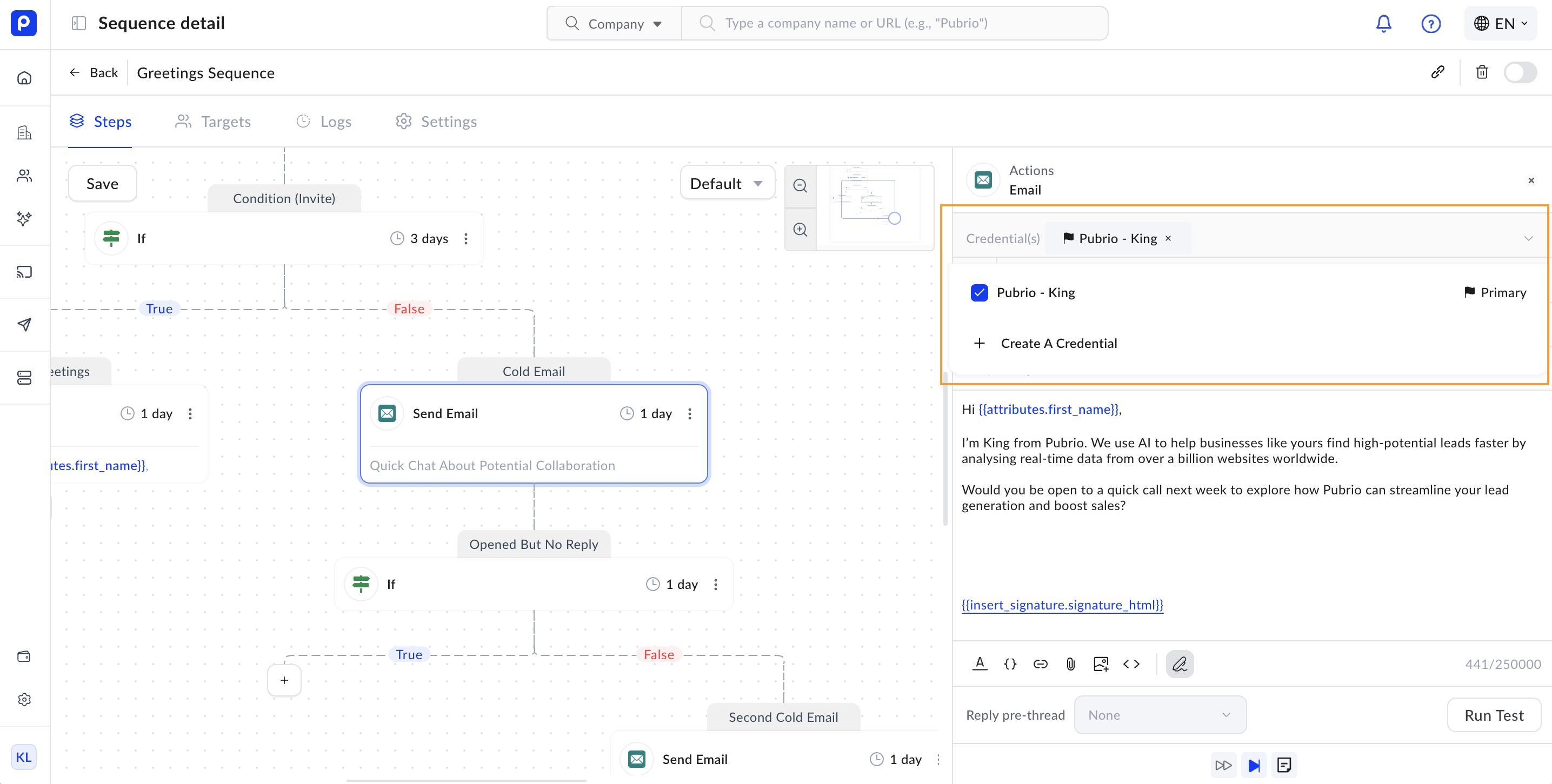Expand the EN language selector
Screen dimensions: 1552x784
coord(1500,23)
